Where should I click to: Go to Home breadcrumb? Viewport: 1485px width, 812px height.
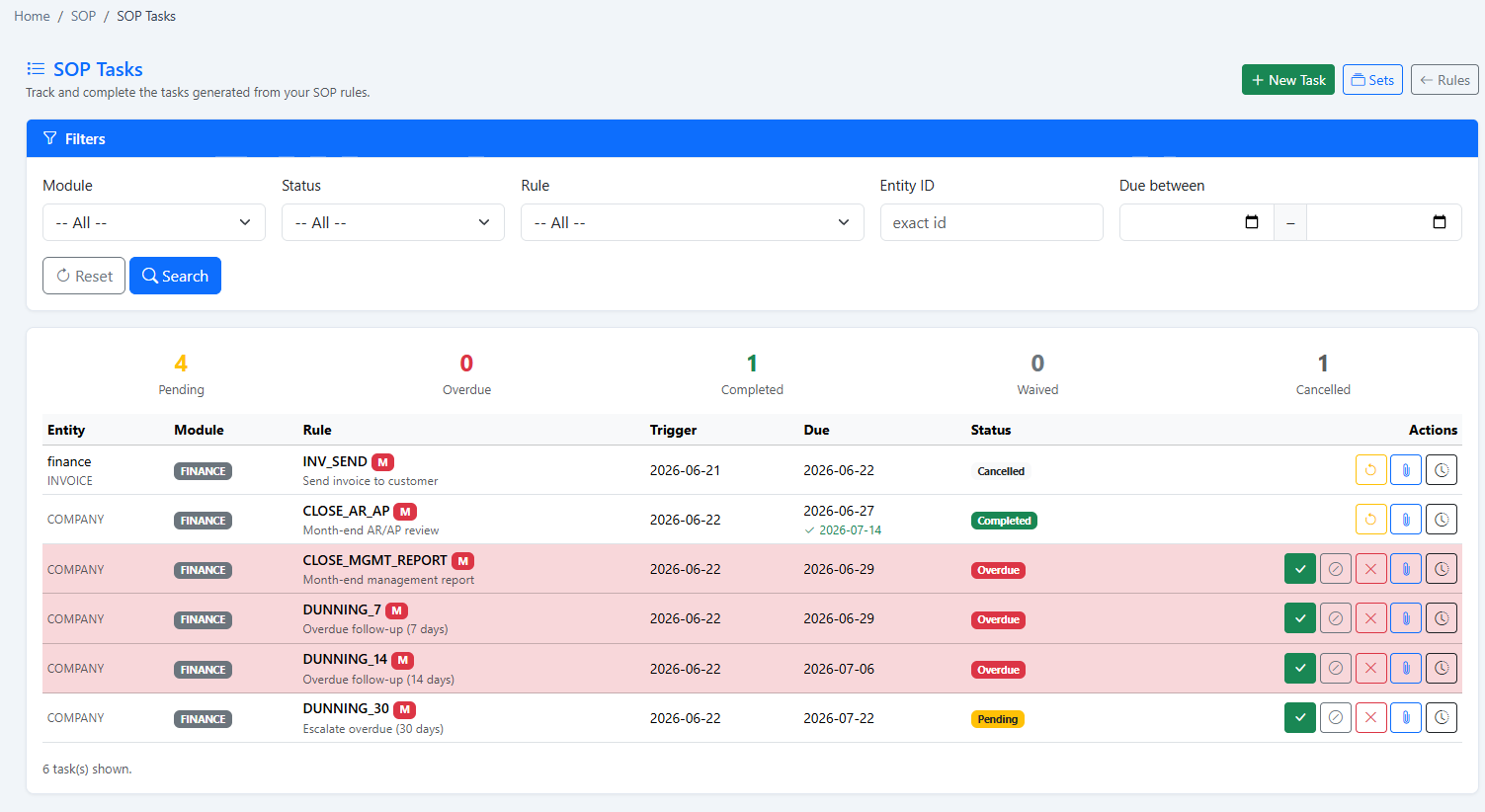coord(32,16)
